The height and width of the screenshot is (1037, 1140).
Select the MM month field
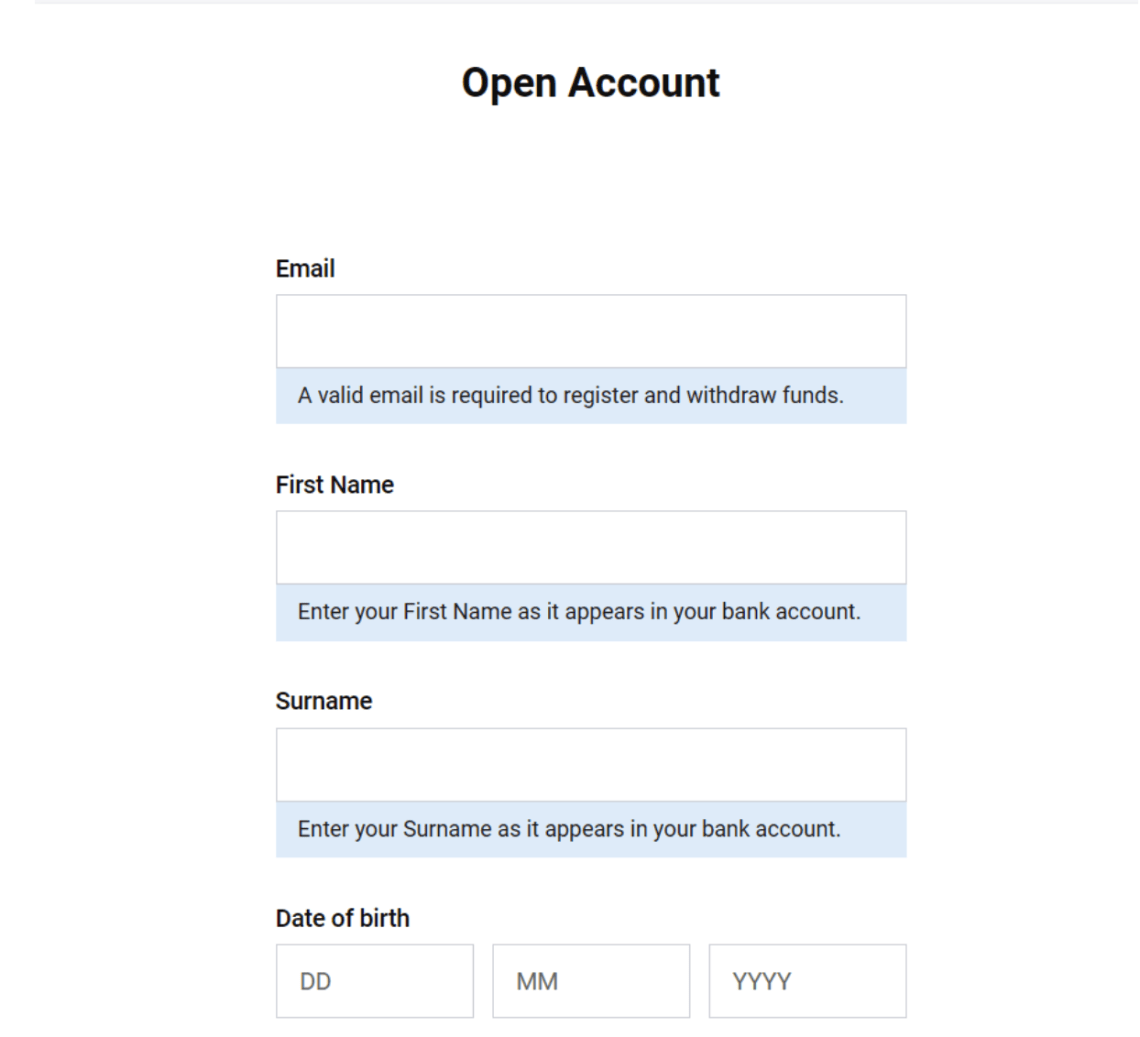point(591,981)
